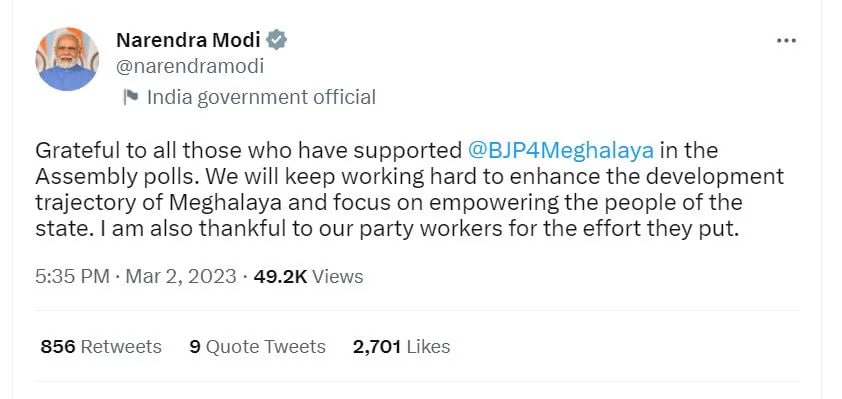
Task: Click the India government official label
Action: 261,97
